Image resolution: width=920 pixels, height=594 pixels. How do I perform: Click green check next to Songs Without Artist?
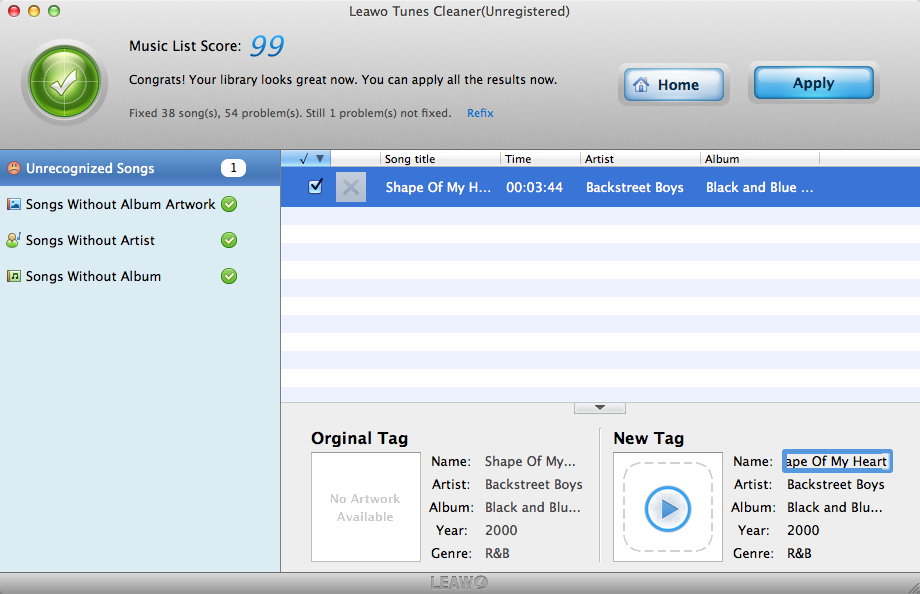tap(229, 240)
